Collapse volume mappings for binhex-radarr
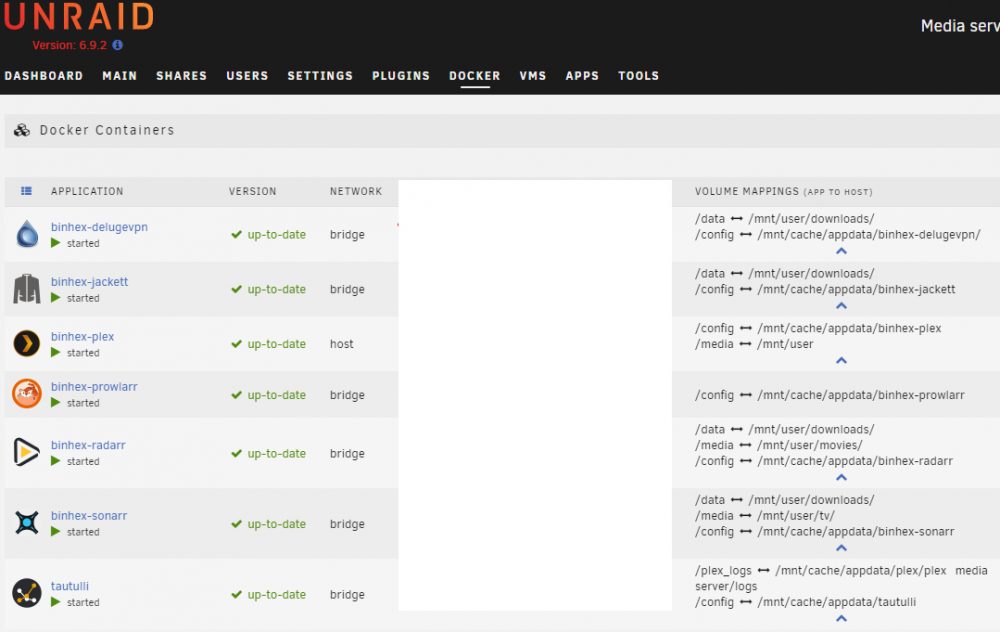The width and height of the screenshot is (1000, 632). [x=841, y=478]
